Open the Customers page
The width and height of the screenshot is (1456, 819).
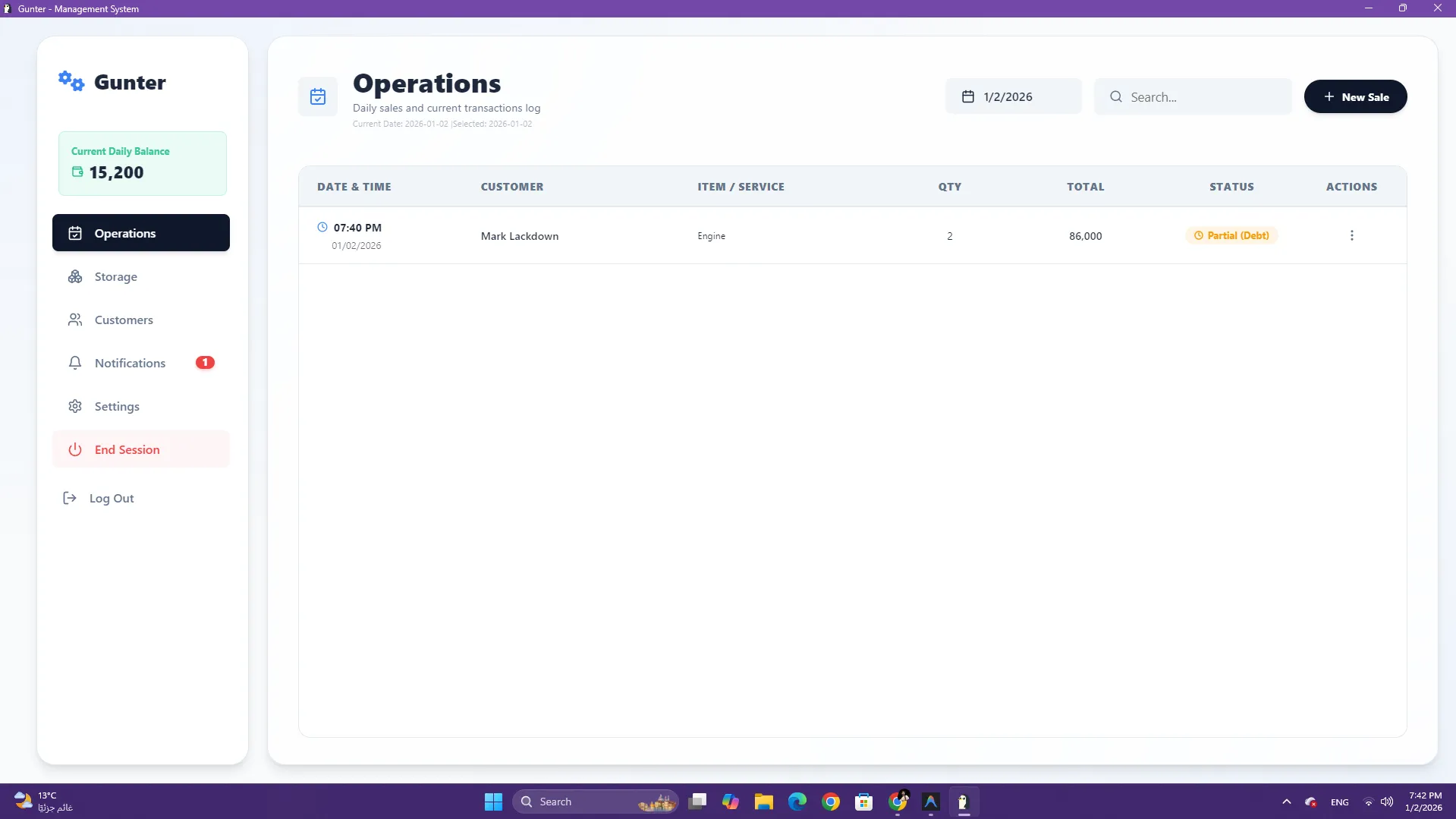(141, 320)
